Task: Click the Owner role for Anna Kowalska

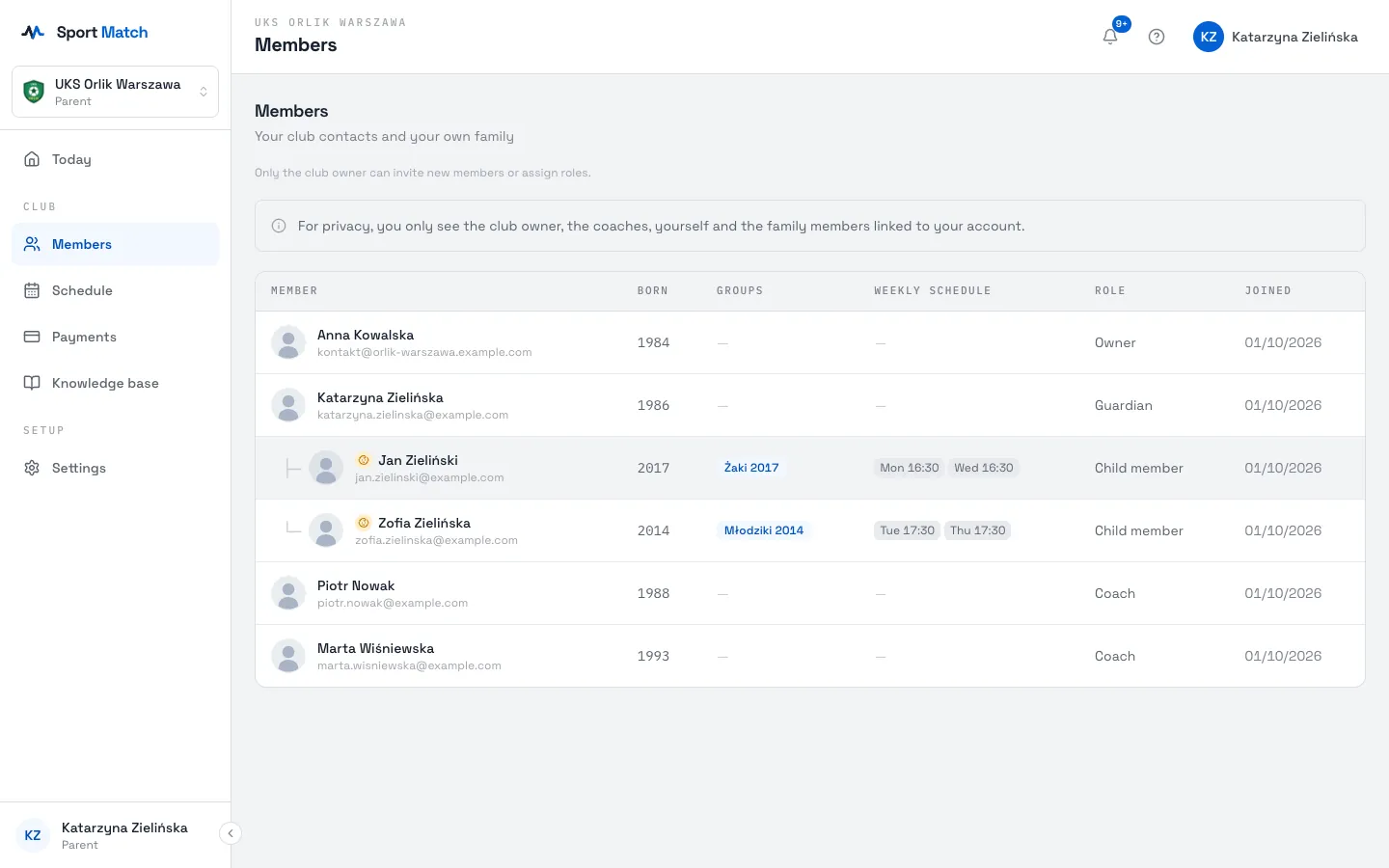Action: pos(1115,342)
